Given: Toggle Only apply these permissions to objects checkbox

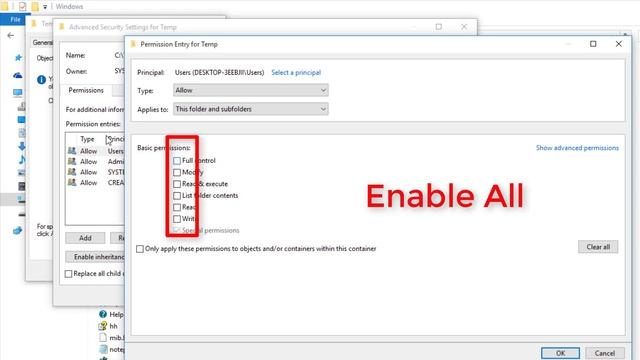Looking at the screenshot, I should 140,249.
